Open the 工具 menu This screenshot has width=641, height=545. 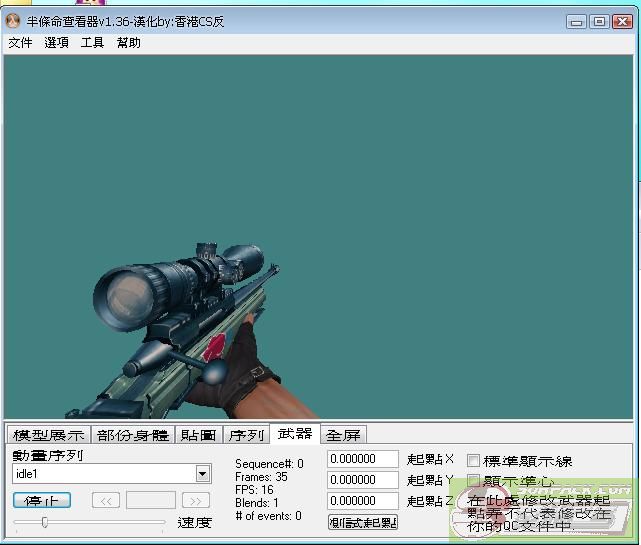point(92,43)
